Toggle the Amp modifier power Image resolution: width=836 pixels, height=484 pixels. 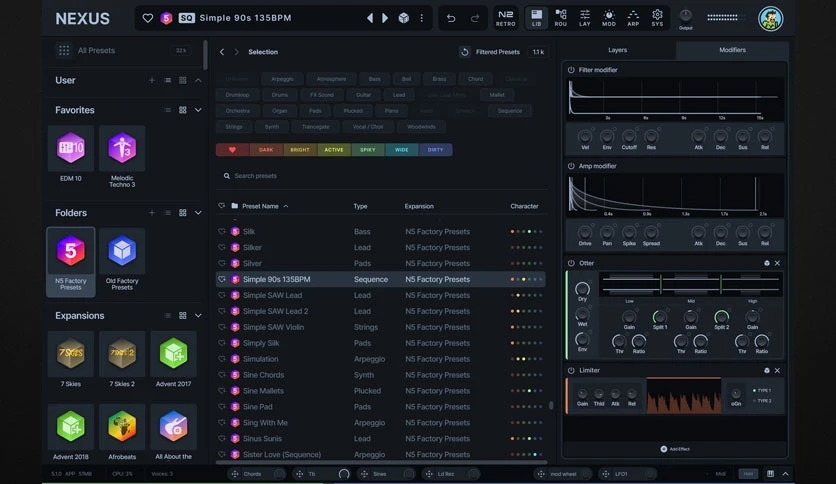point(571,166)
